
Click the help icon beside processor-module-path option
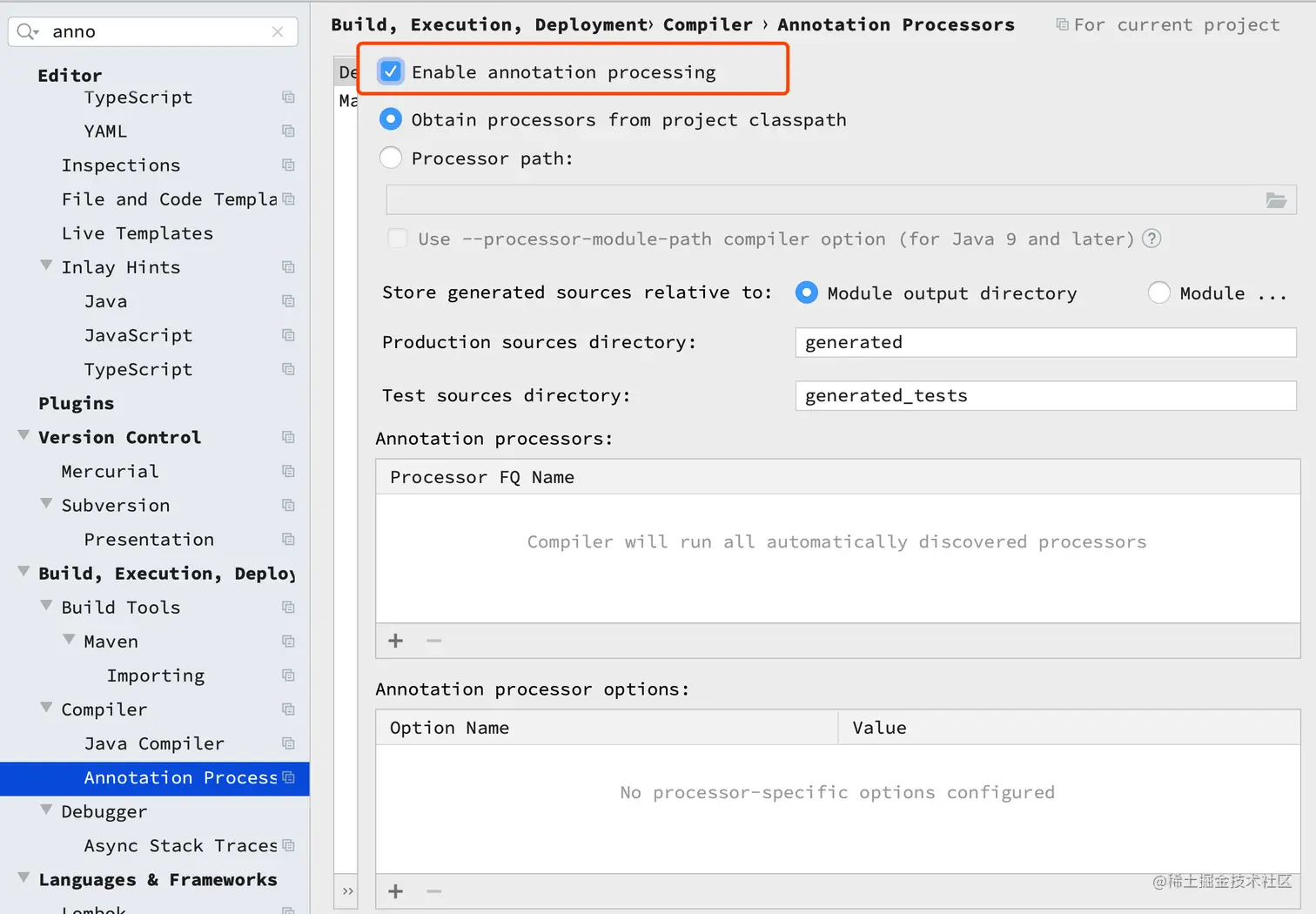point(1151,239)
